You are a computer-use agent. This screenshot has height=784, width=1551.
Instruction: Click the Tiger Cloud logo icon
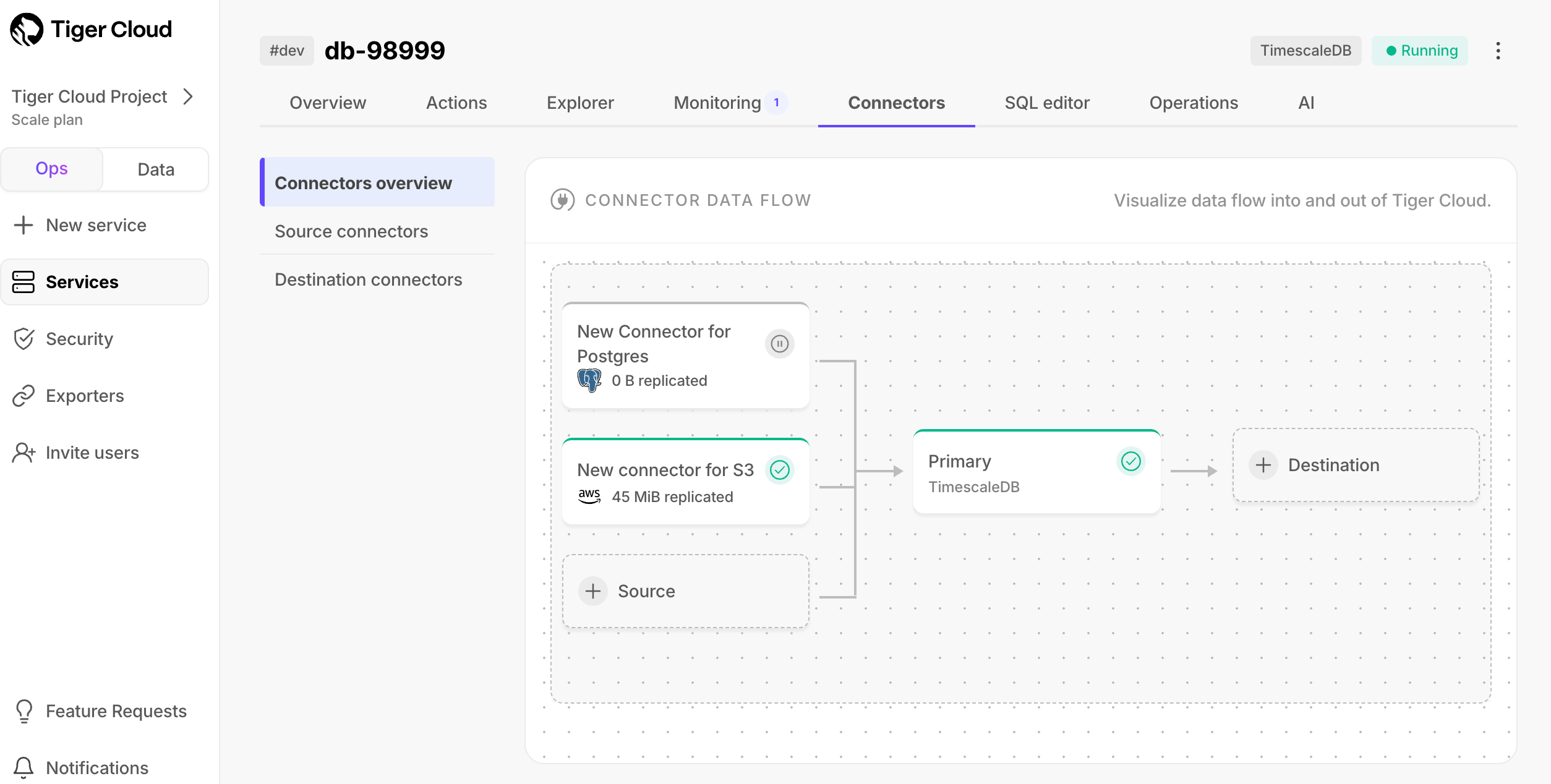tap(27, 29)
